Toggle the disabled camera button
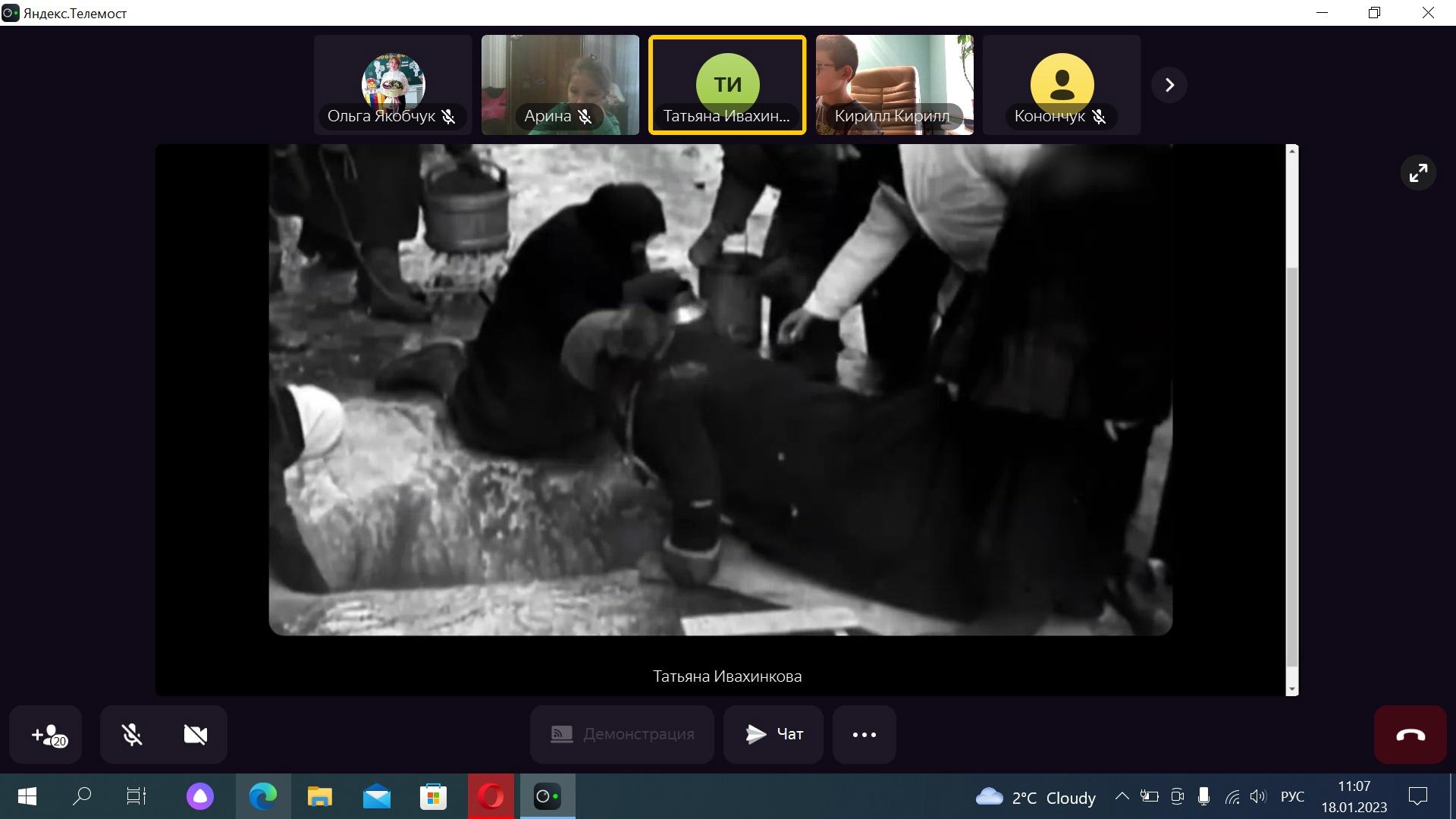 click(195, 734)
